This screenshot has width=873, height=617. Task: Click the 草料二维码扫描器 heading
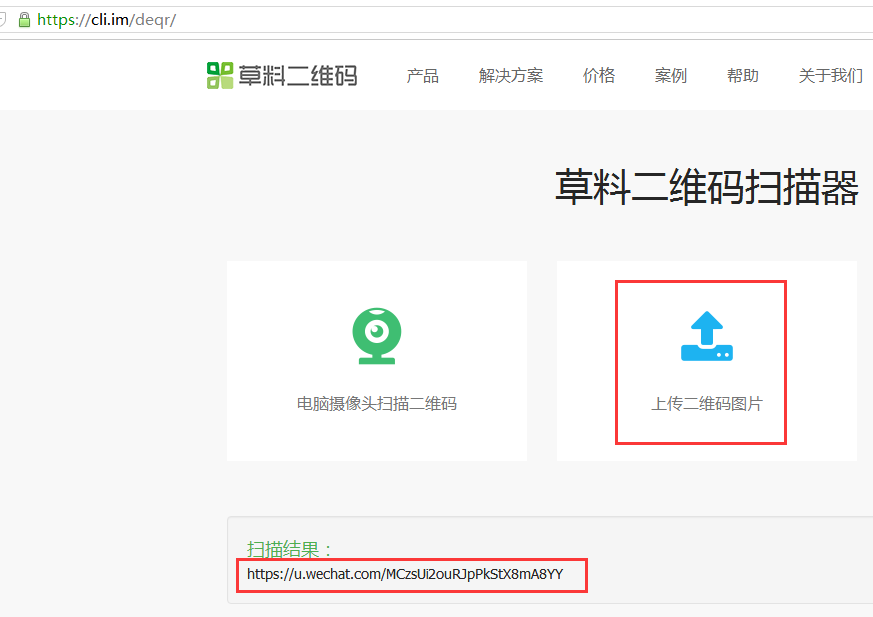(707, 187)
